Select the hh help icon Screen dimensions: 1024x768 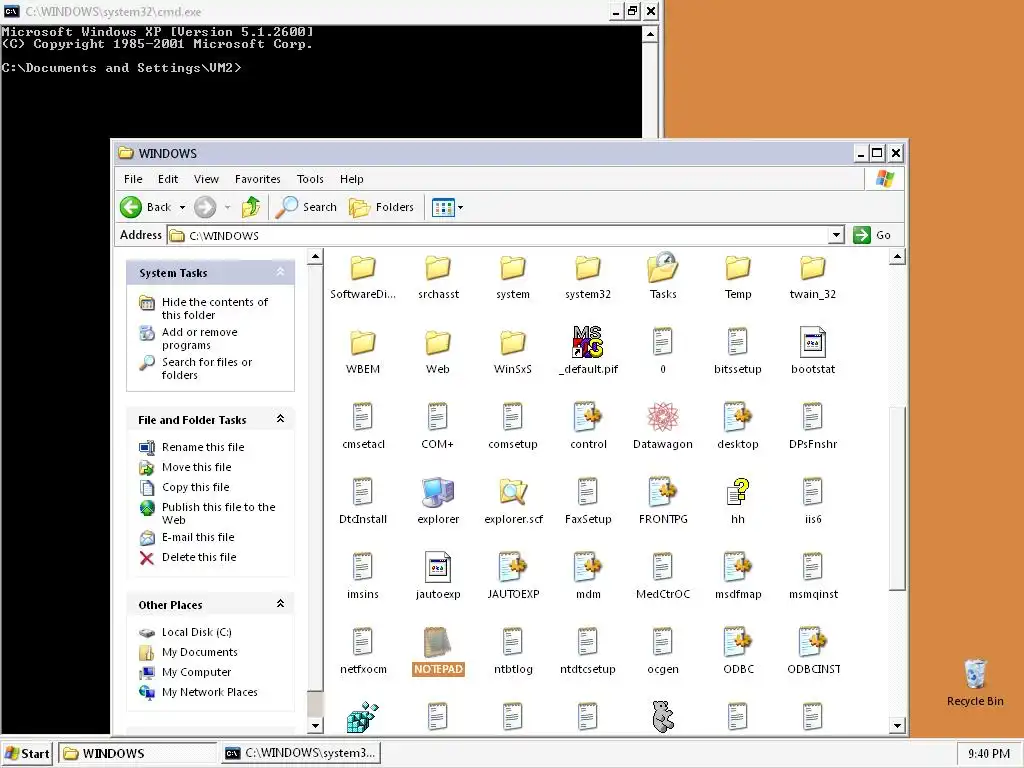tap(738, 492)
